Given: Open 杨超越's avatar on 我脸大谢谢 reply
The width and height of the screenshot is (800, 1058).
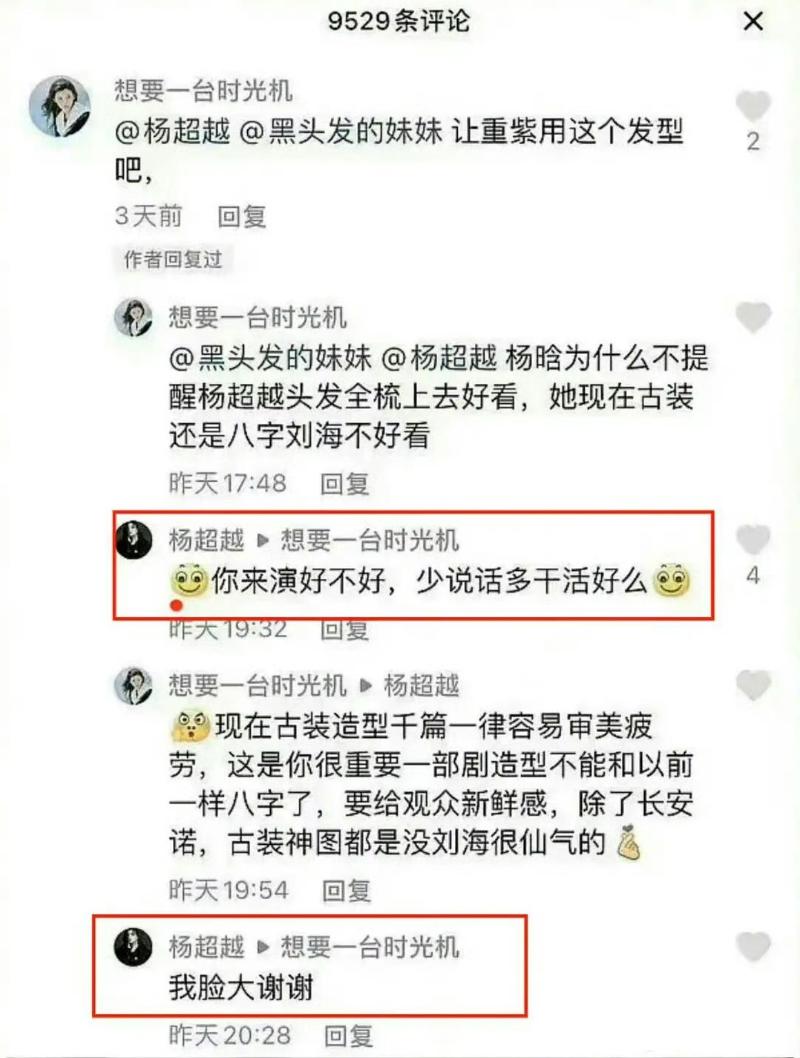Looking at the screenshot, I should 134,947.
